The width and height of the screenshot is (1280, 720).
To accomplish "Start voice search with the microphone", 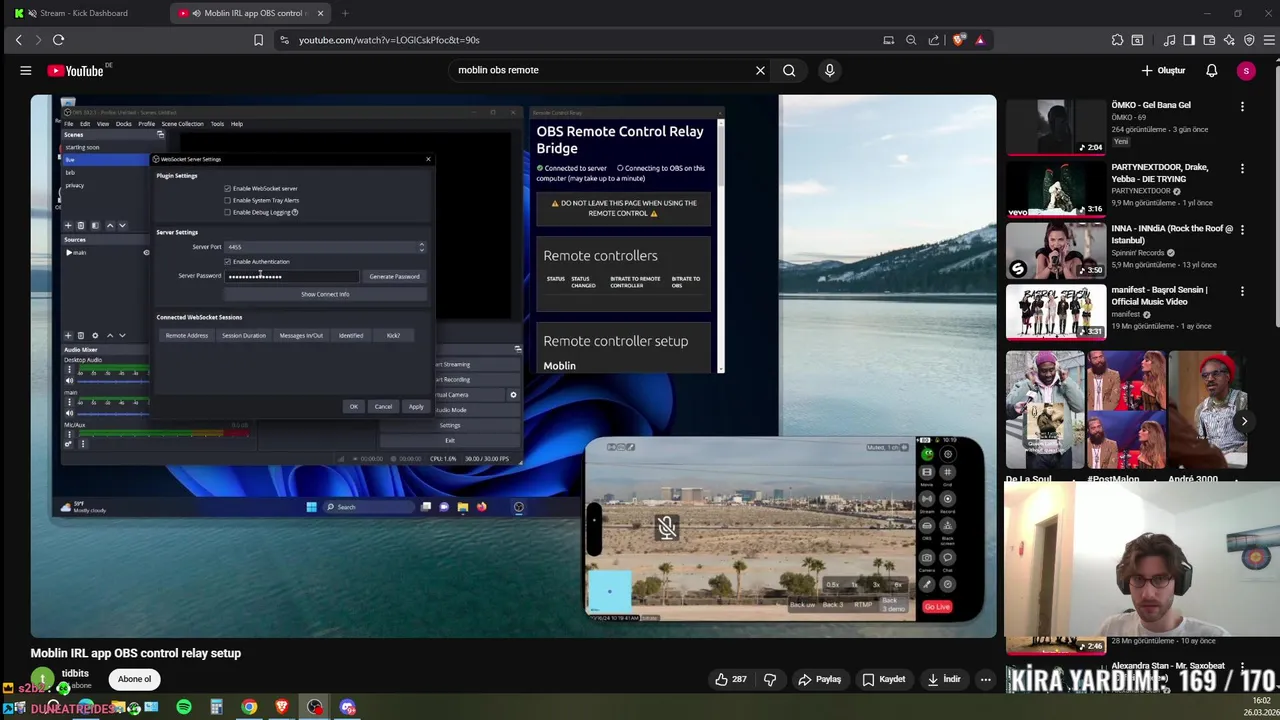I will pos(829,70).
